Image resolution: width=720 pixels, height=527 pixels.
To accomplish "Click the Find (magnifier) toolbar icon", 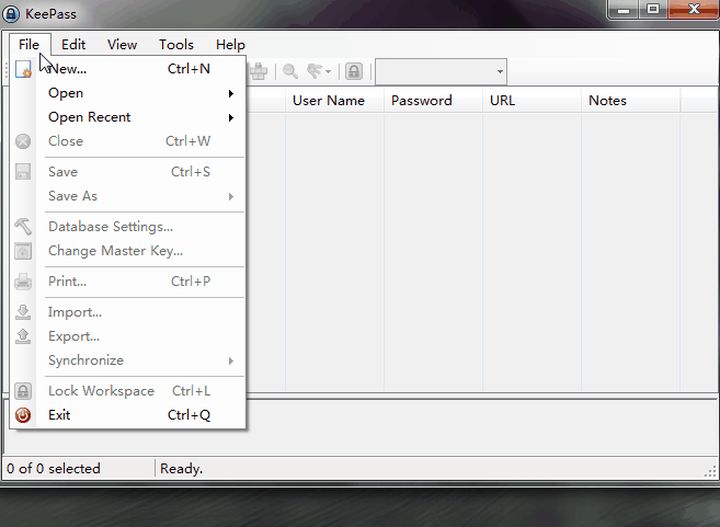I will [x=290, y=71].
